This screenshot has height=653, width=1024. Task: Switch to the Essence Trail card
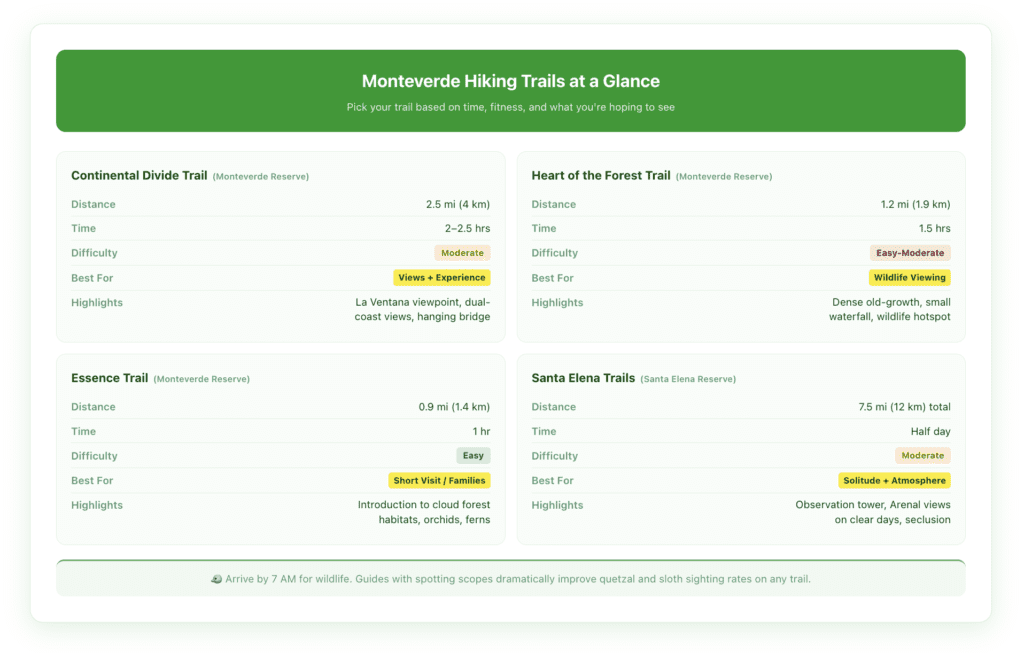point(109,378)
